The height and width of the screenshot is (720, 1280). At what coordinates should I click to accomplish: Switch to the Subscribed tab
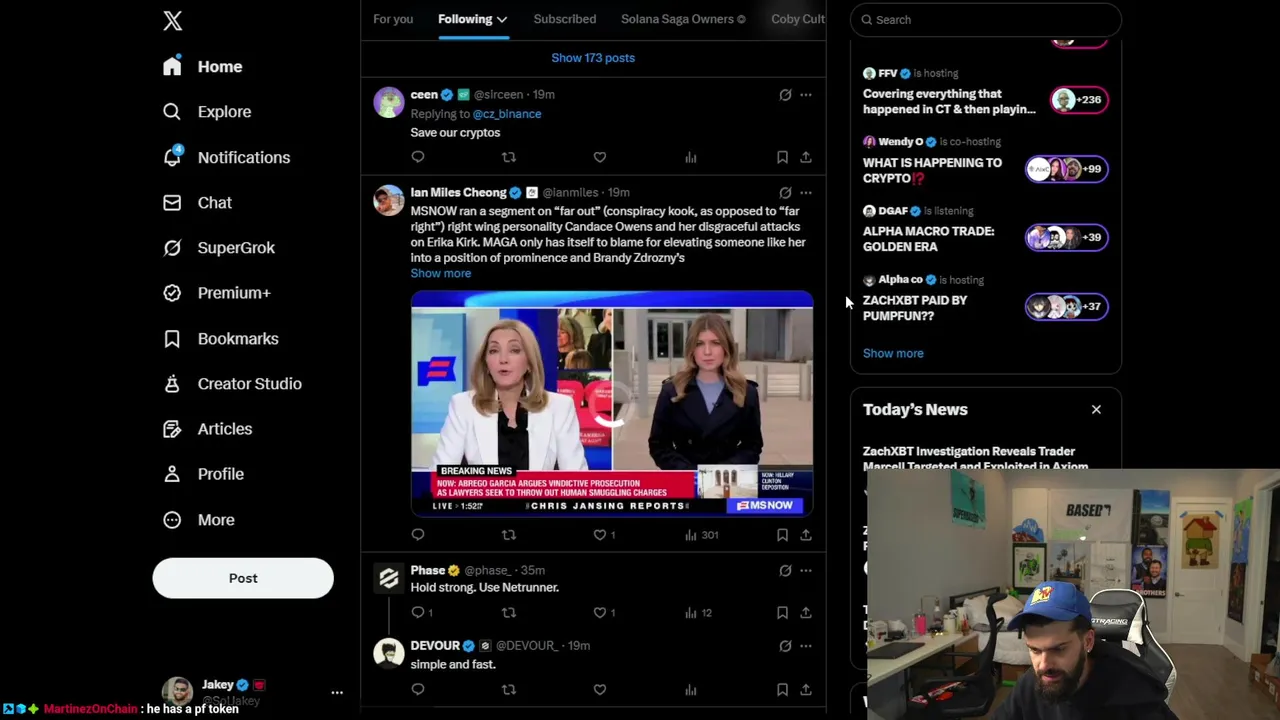point(564,19)
